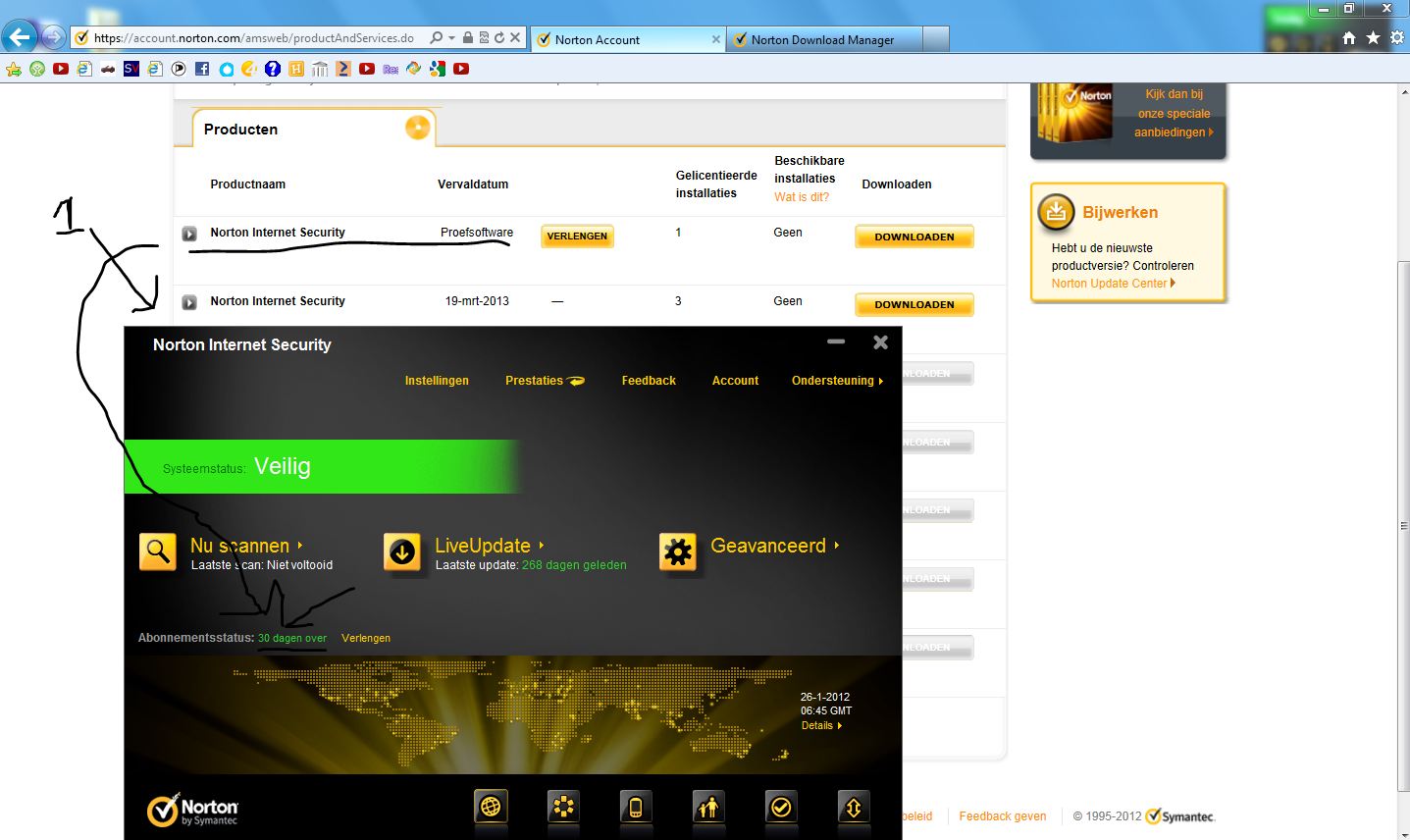Expand the Nu scannen arrow
The width and height of the screenshot is (1410, 840).
click(x=300, y=546)
